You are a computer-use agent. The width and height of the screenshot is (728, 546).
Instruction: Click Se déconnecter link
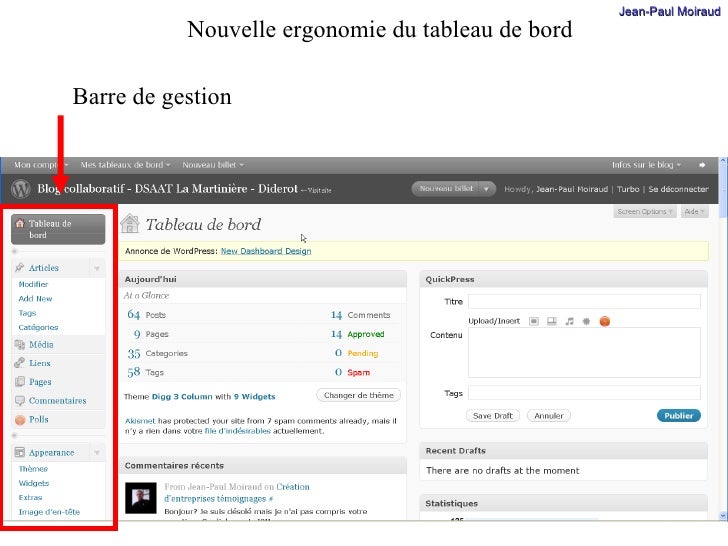(x=678, y=189)
